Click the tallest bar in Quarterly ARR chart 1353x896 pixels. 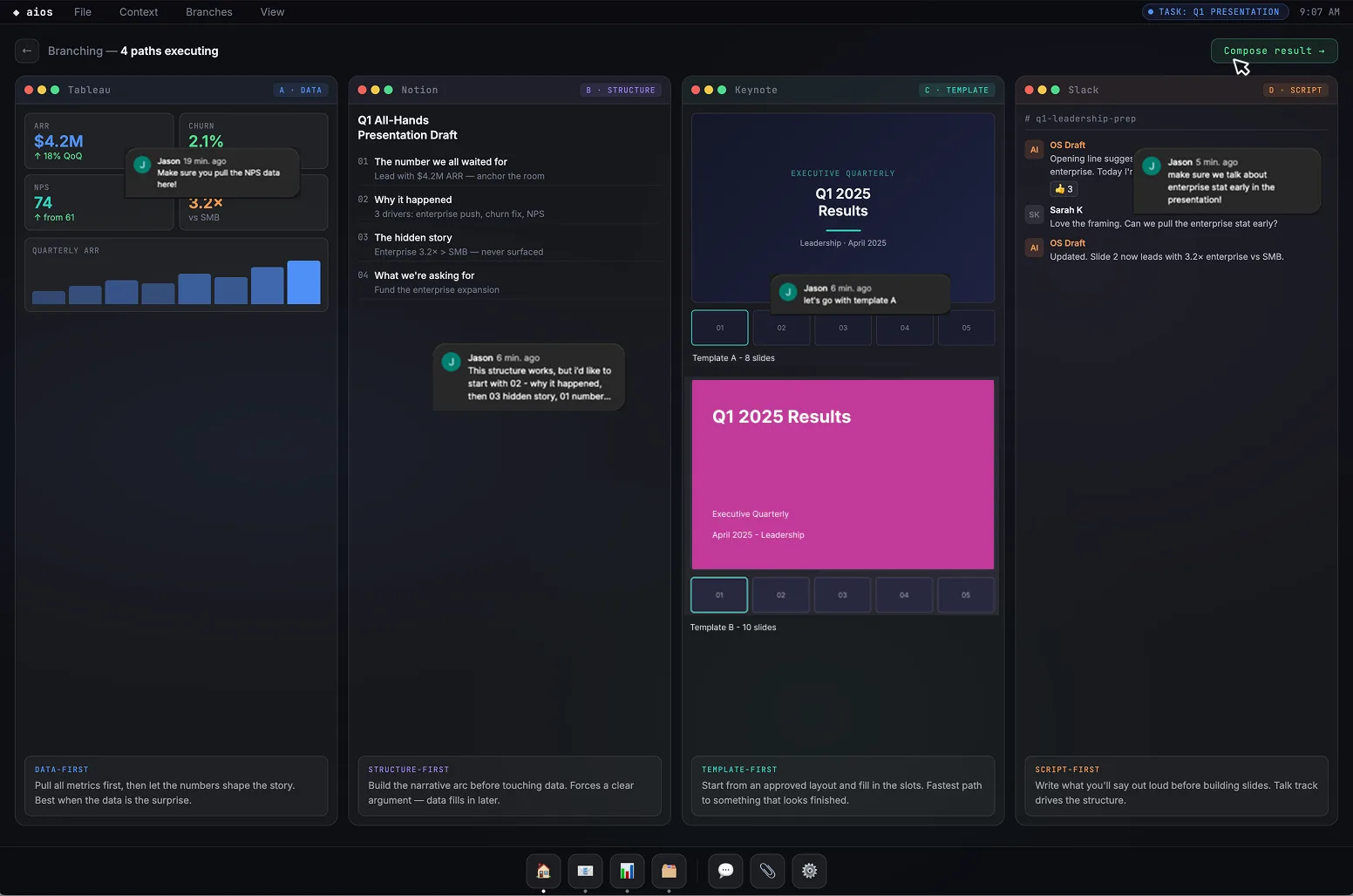pyautogui.click(x=303, y=282)
